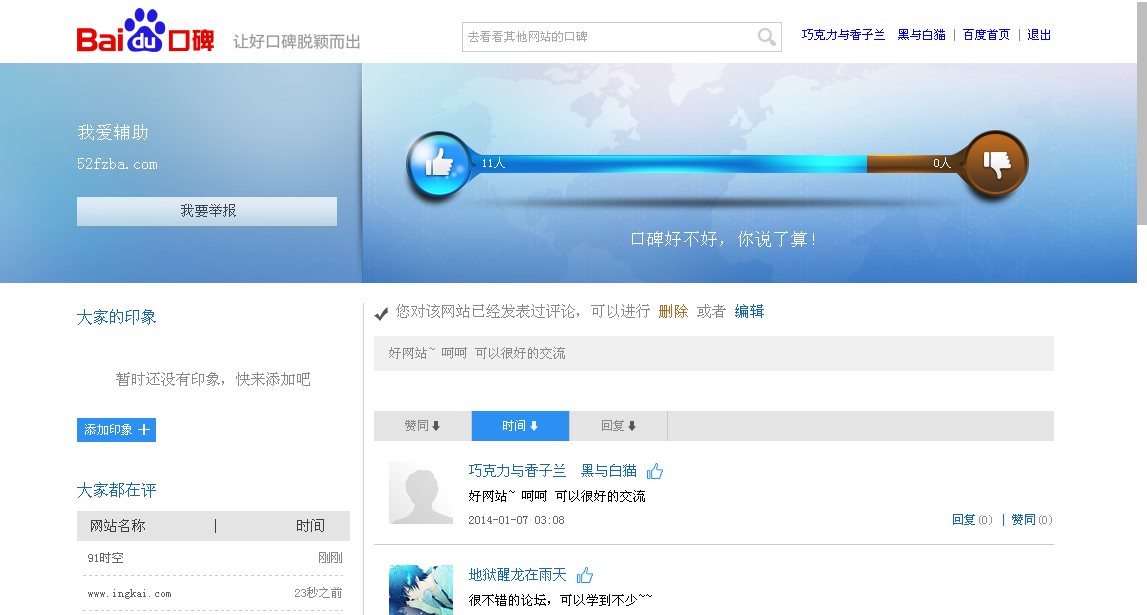Go to 百度首页
1147x615 pixels.
986,35
